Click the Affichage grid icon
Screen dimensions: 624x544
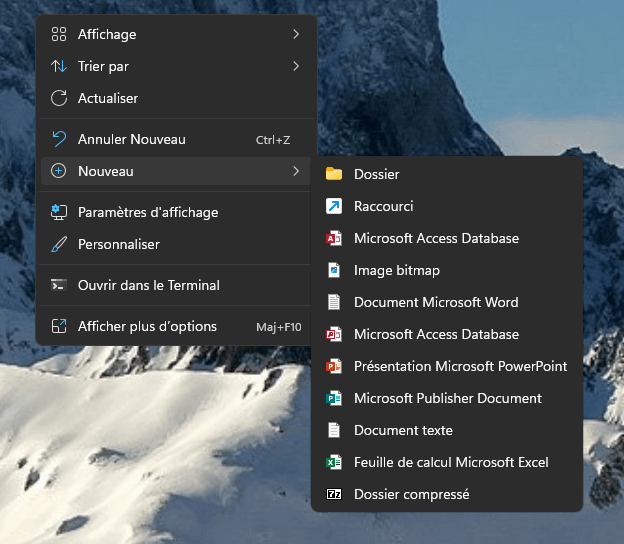point(59,34)
